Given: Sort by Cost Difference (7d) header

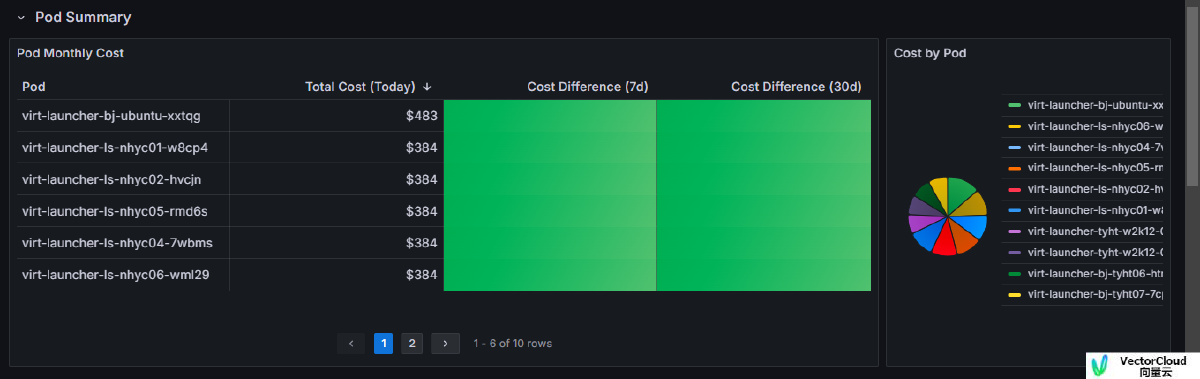Looking at the screenshot, I should coord(588,87).
